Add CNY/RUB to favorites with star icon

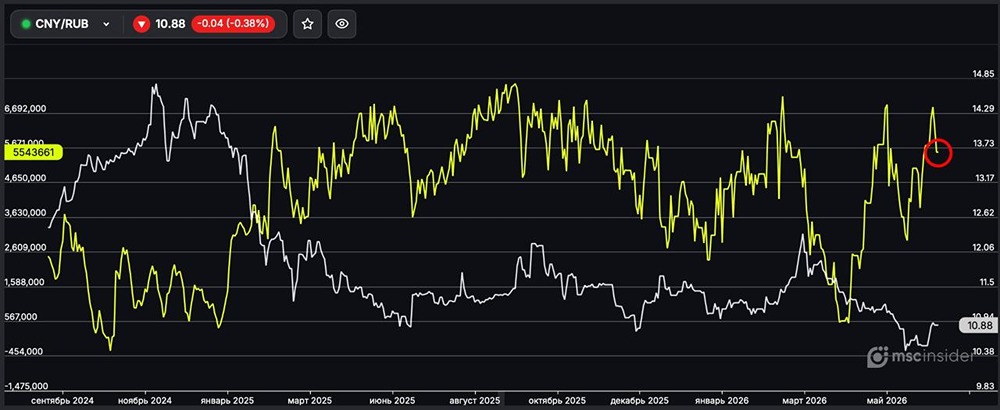tap(307, 24)
